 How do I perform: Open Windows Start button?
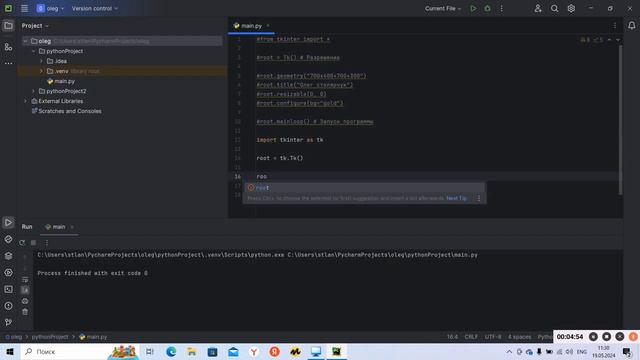[x=10, y=351]
